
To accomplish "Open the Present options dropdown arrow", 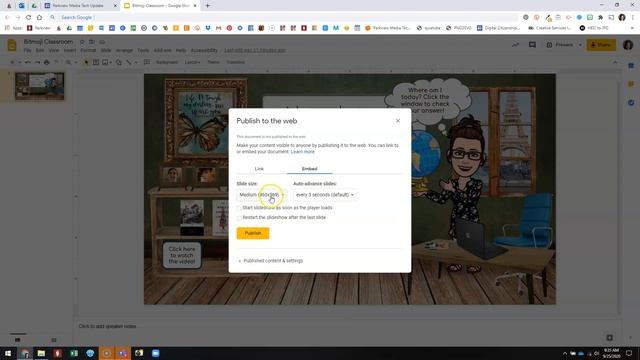I will [580, 45].
